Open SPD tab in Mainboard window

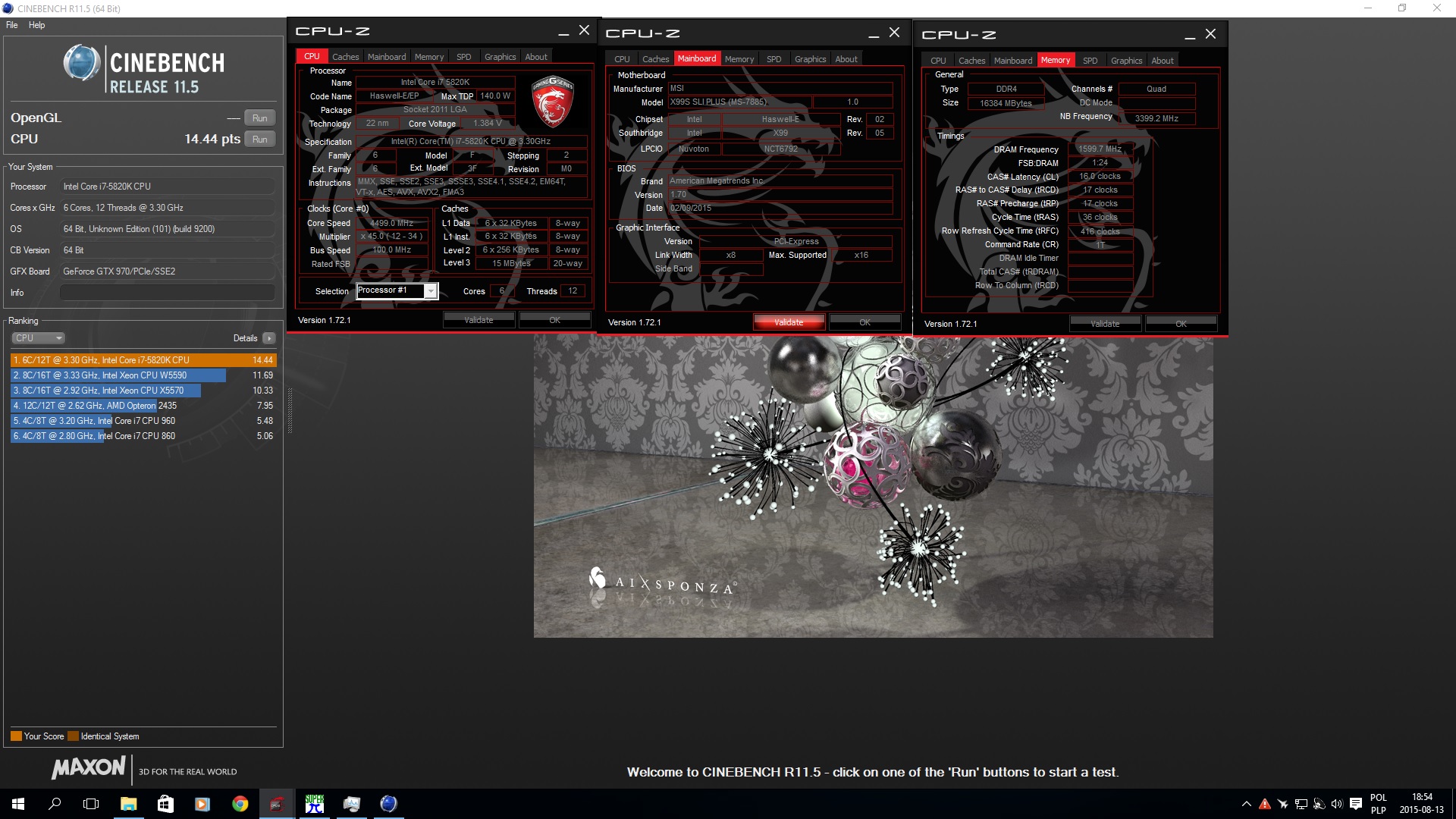[x=773, y=59]
